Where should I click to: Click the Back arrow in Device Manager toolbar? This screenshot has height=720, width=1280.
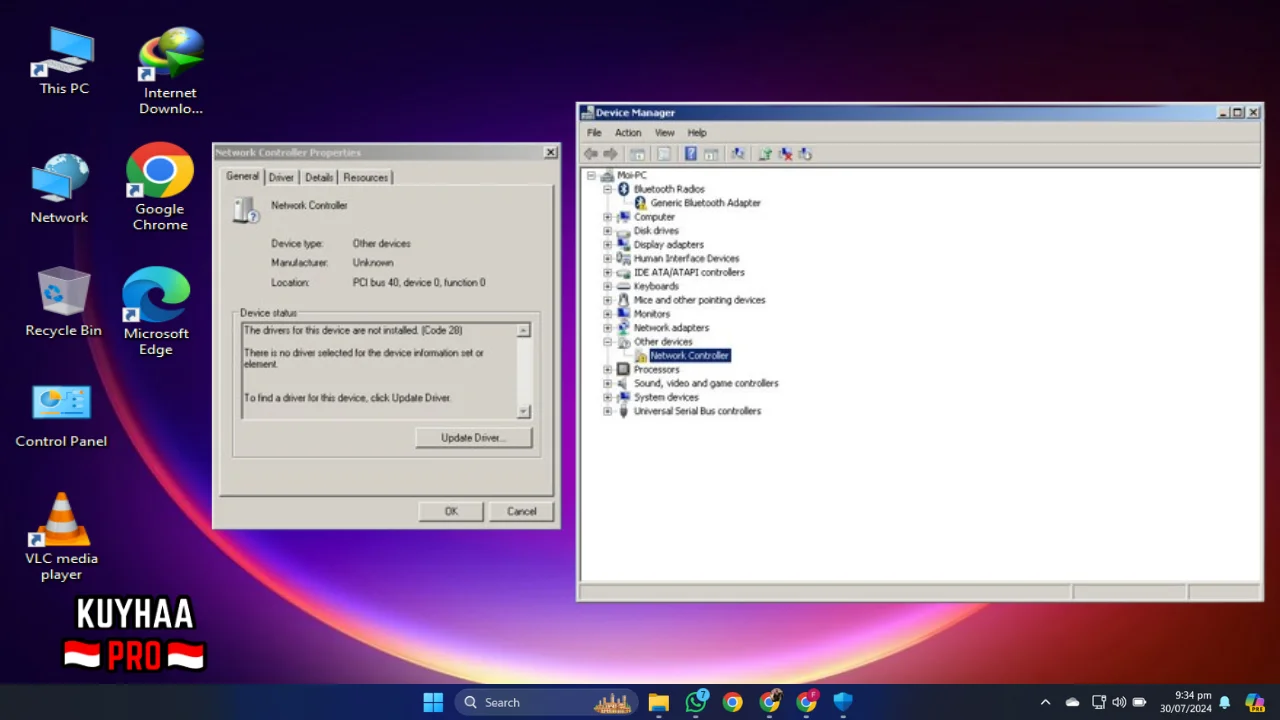tap(590, 154)
